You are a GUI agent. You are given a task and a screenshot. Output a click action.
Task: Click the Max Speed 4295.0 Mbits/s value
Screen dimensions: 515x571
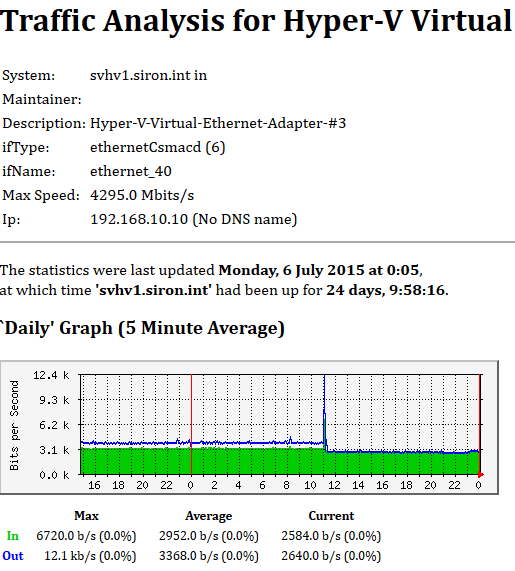(x=142, y=195)
